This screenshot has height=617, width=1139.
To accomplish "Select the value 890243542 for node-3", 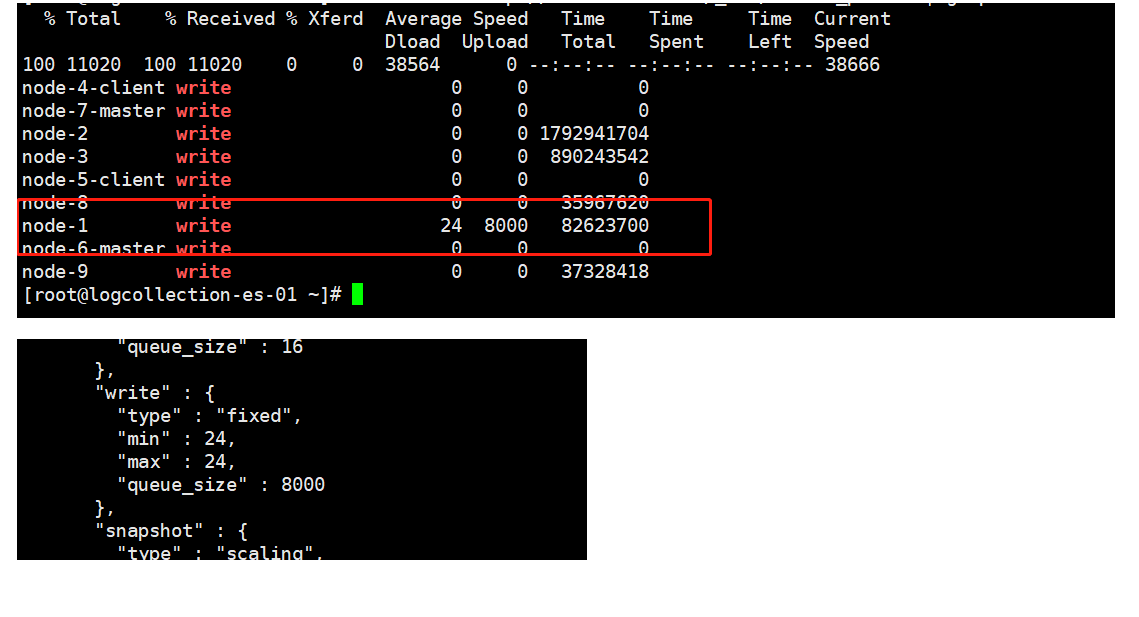I will 599,157.
